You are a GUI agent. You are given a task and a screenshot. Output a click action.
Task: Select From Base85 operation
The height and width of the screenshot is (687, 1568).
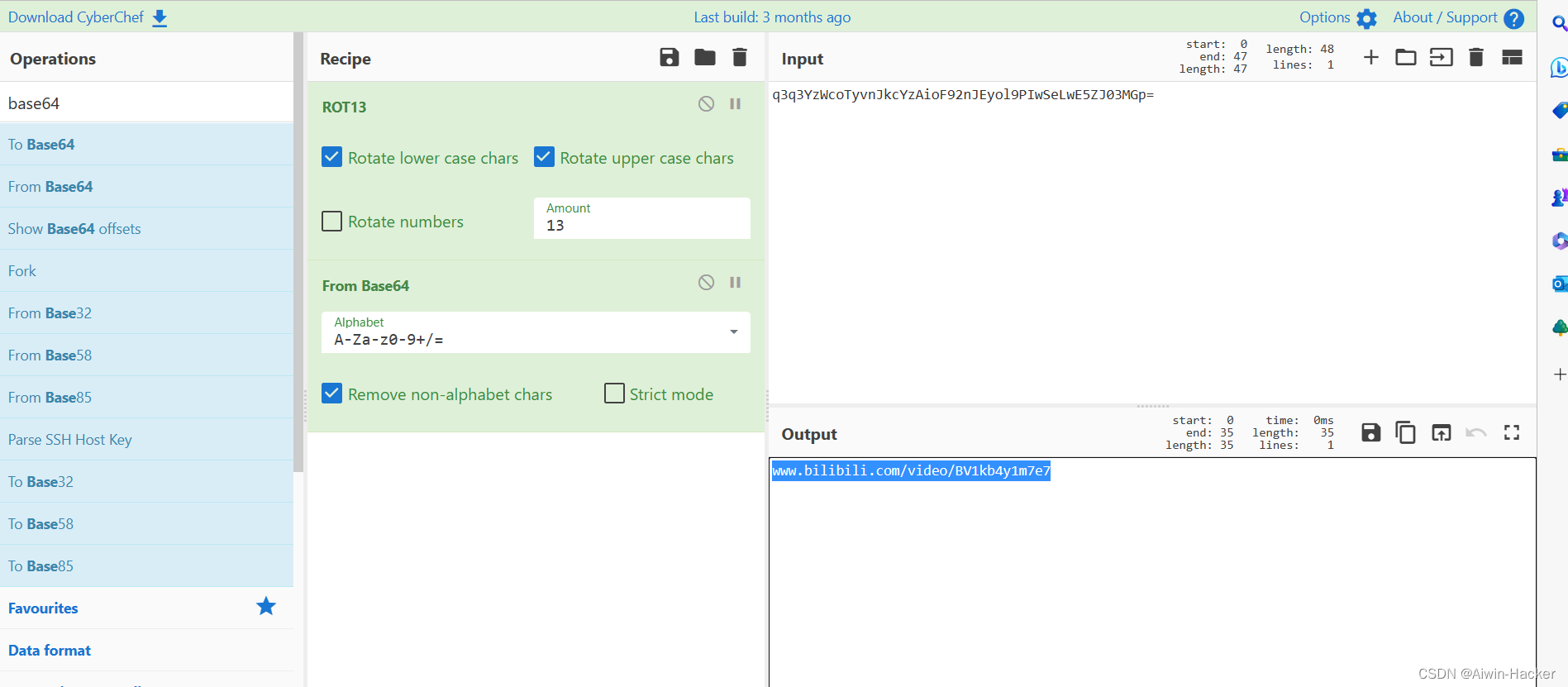coord(147,398)
